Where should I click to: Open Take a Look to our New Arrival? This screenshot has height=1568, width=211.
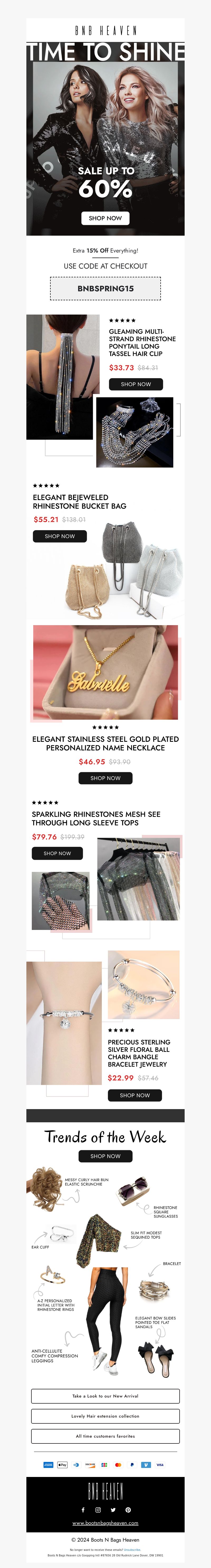coord(105,1396)
